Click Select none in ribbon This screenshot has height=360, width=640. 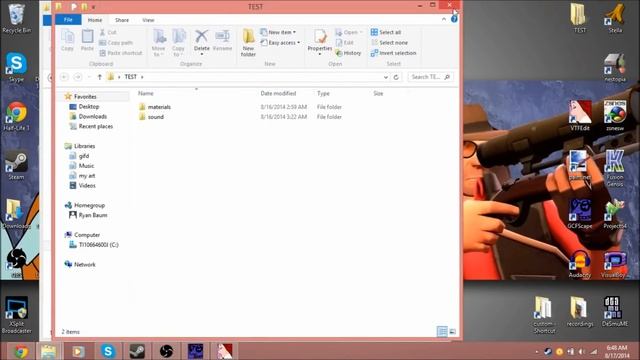click(x=389, y=42)
